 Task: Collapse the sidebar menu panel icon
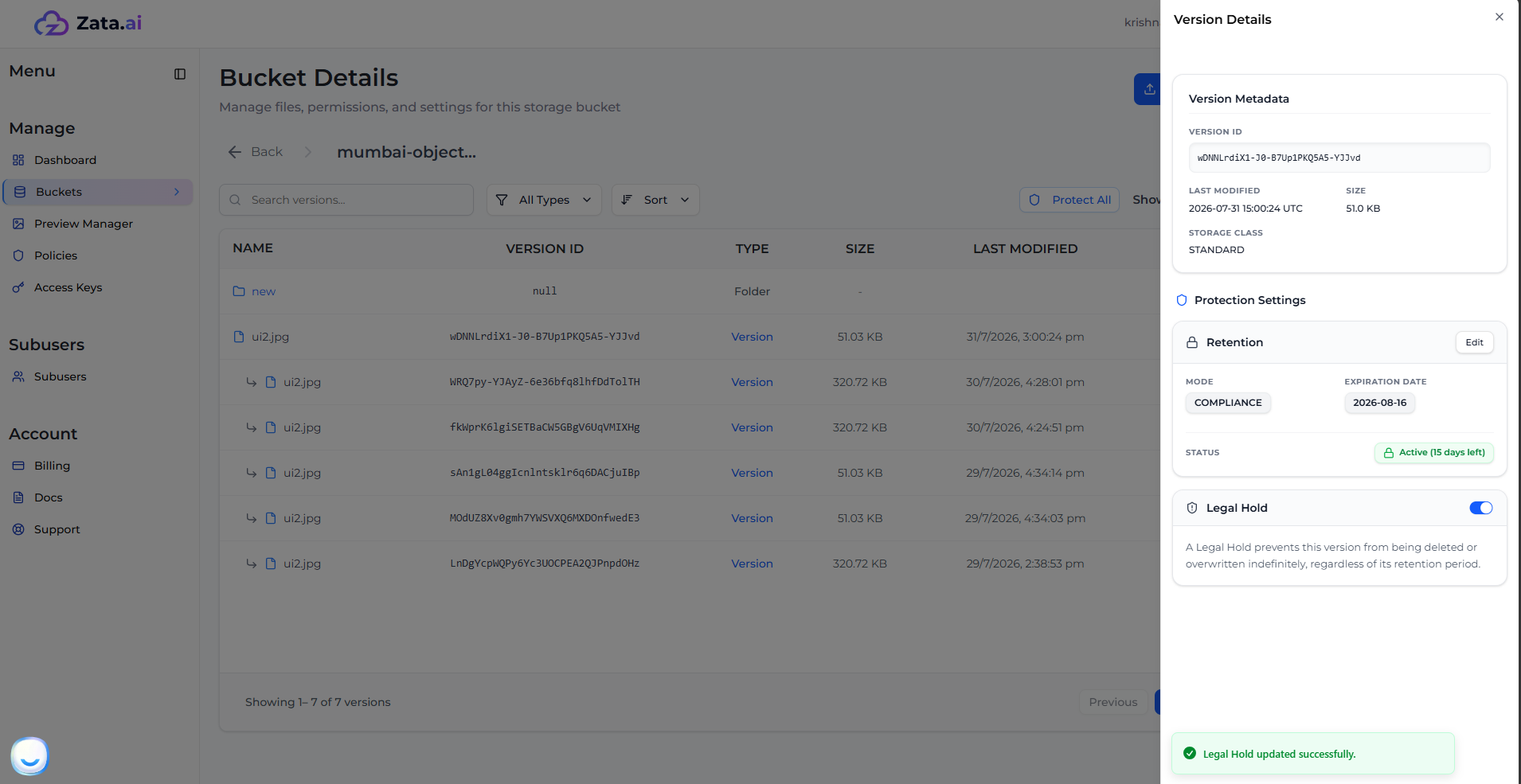click(x=180, y=74)
